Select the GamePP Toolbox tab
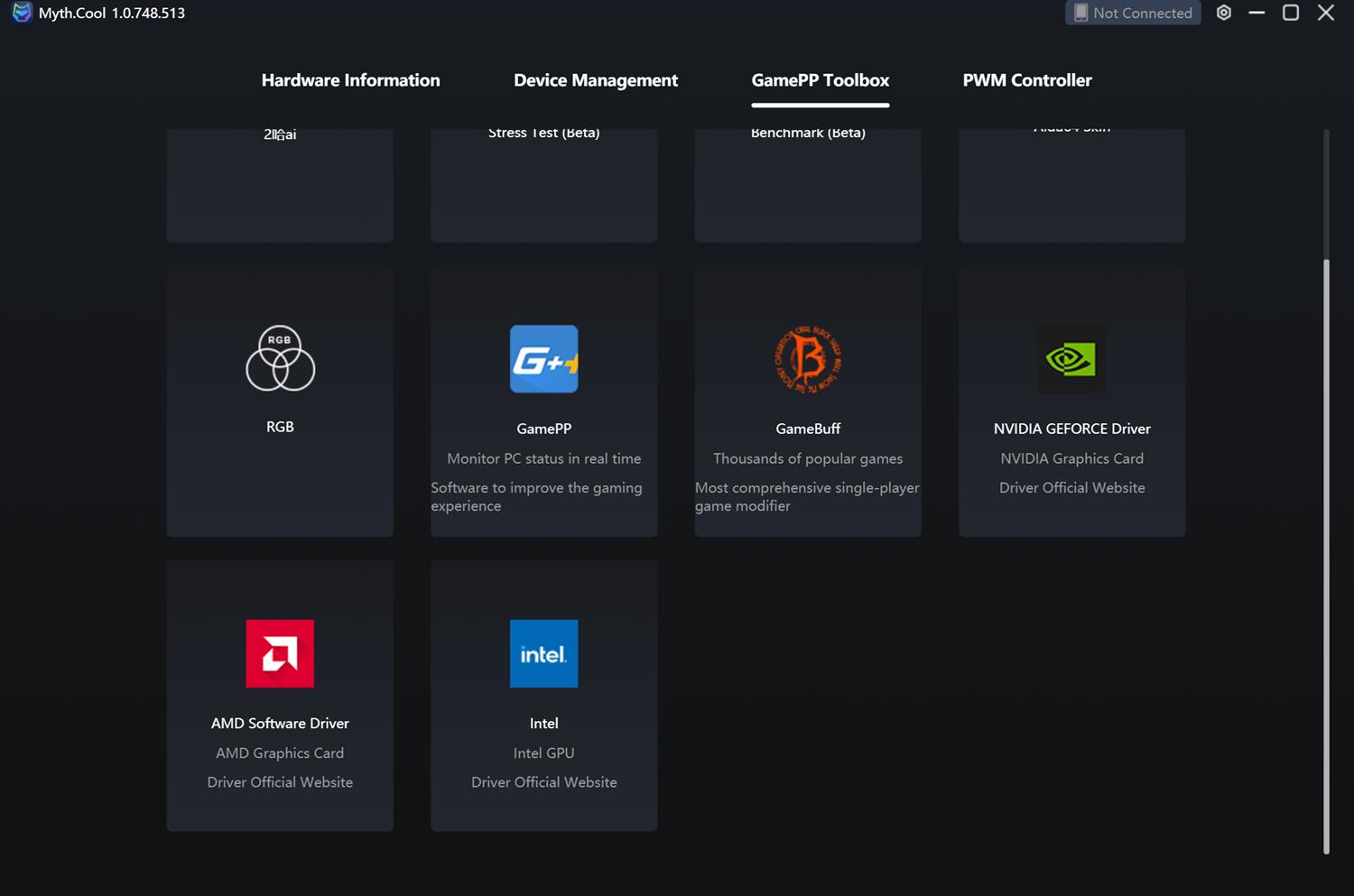 [x=820, y=80]
